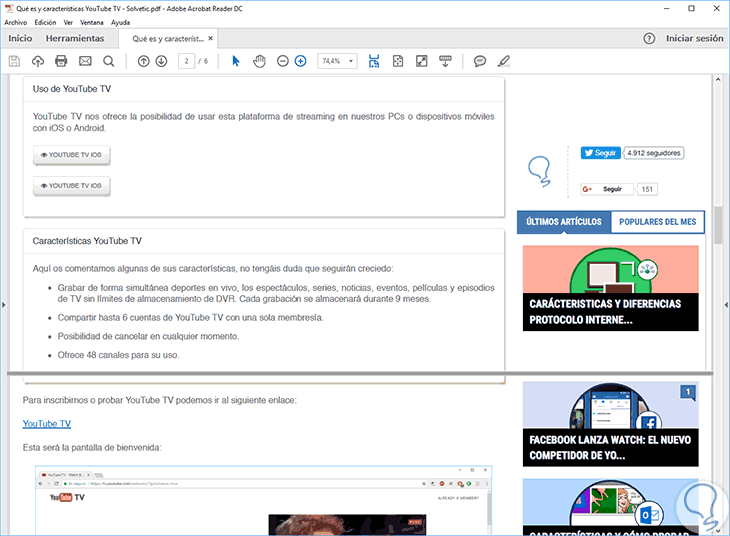Open the 74,4% zoom dropdown
This screenshot has height=536, width=730.
click(351, 61)
